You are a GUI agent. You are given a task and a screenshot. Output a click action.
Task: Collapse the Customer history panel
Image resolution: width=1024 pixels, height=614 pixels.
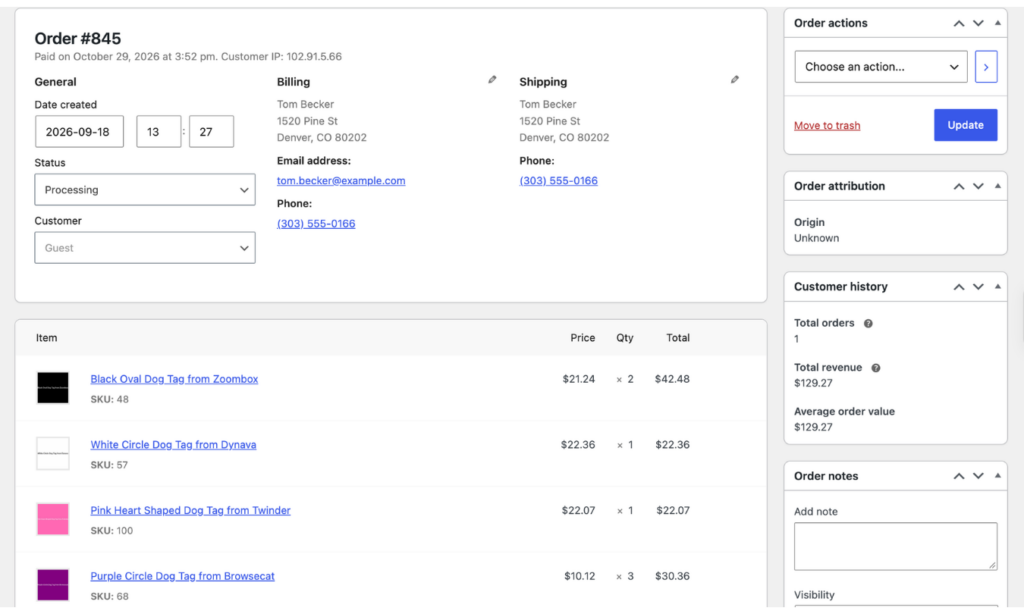pos(998,287)
